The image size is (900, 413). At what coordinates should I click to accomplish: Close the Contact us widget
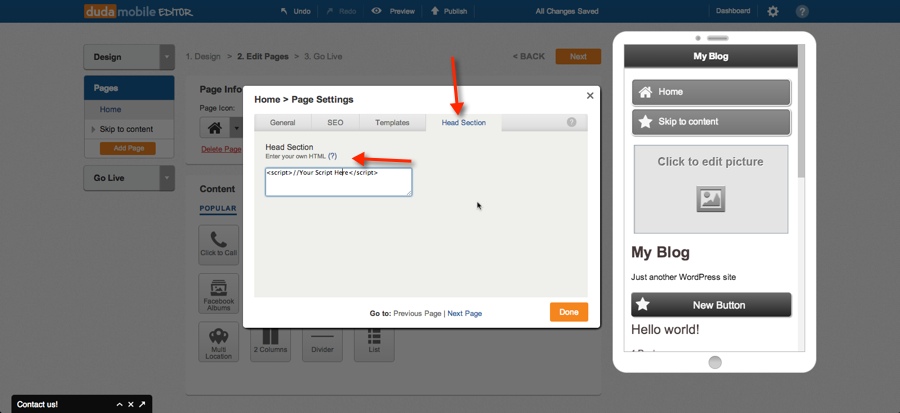(x=131, y=404)
